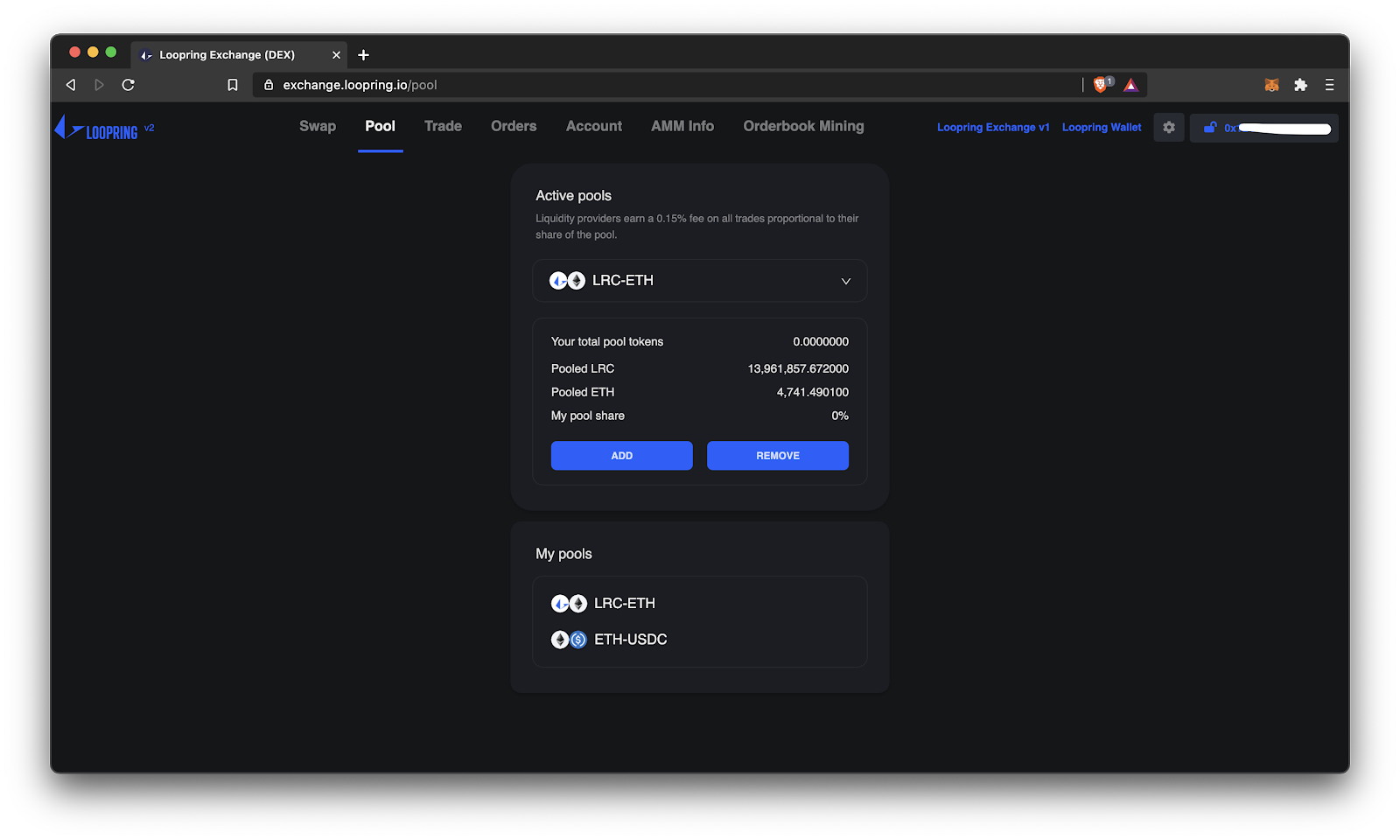Viewport: 1400px width, 840px height.
Task: Open the browser hamburger menu
Action: tap(1329, 85)
